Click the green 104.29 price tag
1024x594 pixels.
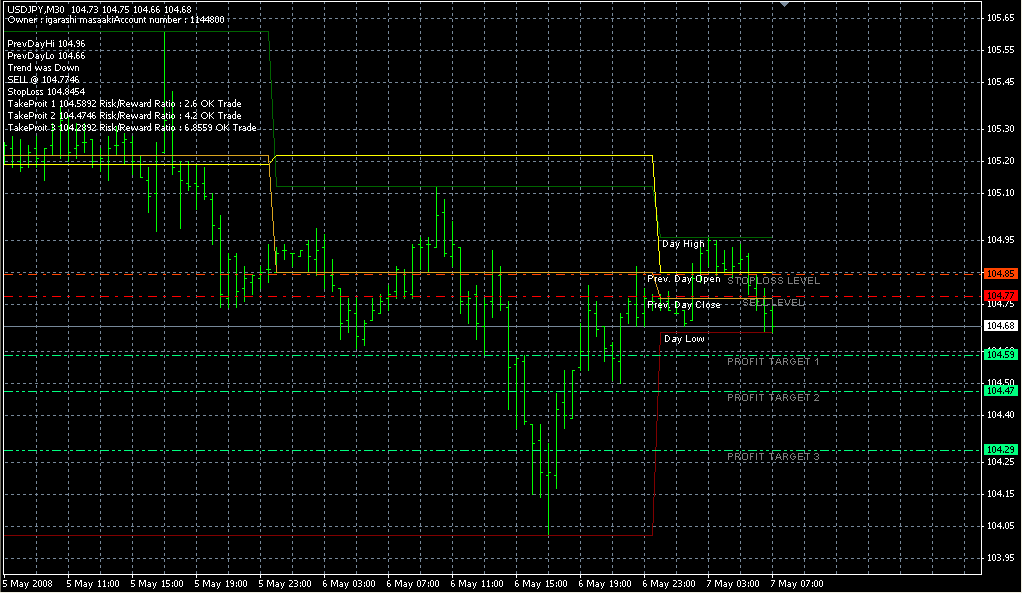click(1000, 450)
